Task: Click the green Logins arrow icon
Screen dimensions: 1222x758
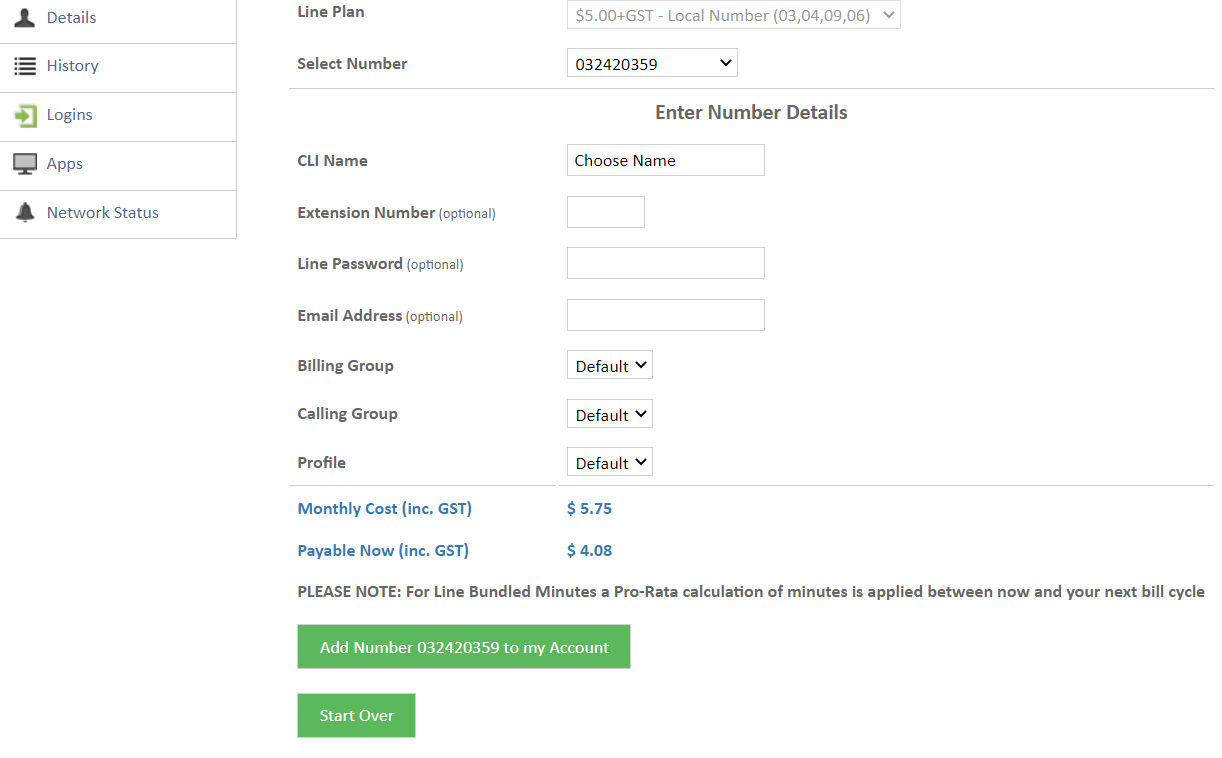Action: (25, 115)
